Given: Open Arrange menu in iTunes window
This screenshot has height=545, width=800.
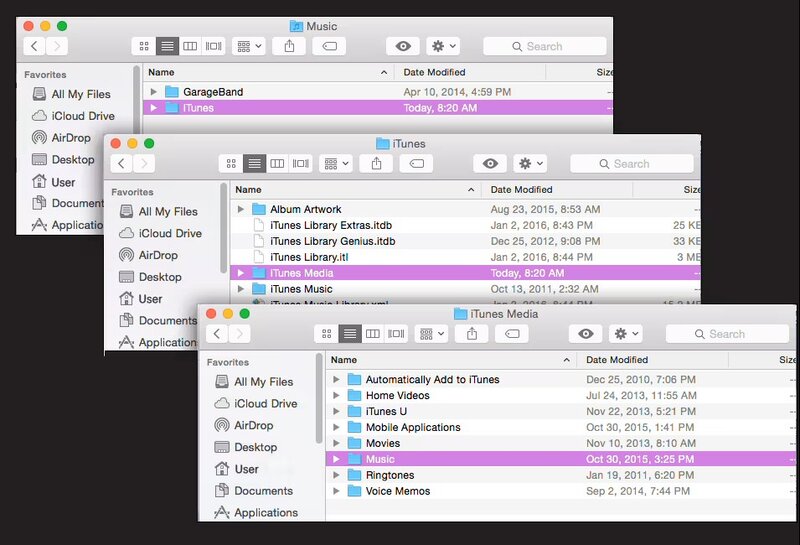Looking at the screenshot, I should pyautogui.click(x=336, y=164).
